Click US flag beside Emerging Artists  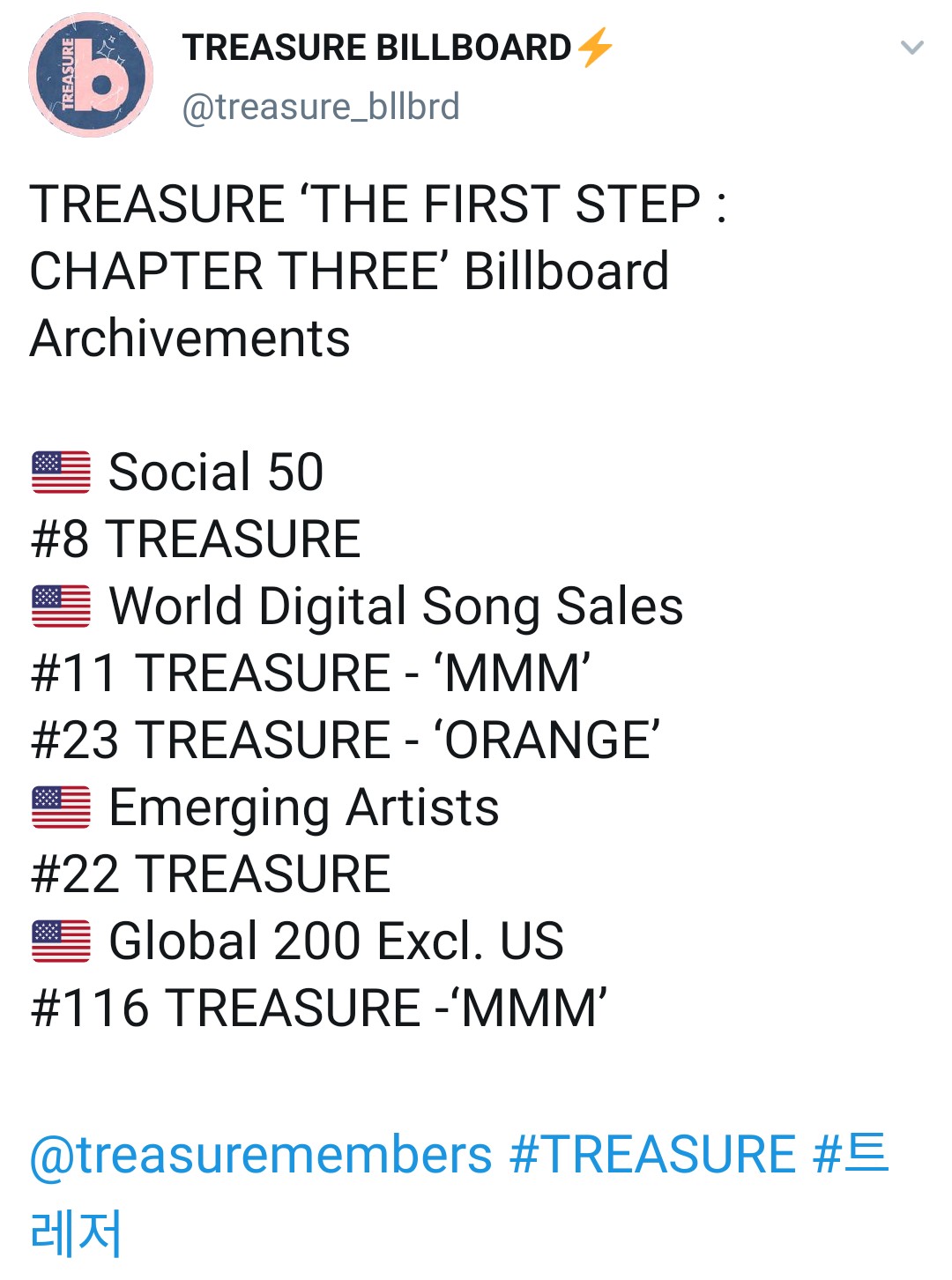61,807
